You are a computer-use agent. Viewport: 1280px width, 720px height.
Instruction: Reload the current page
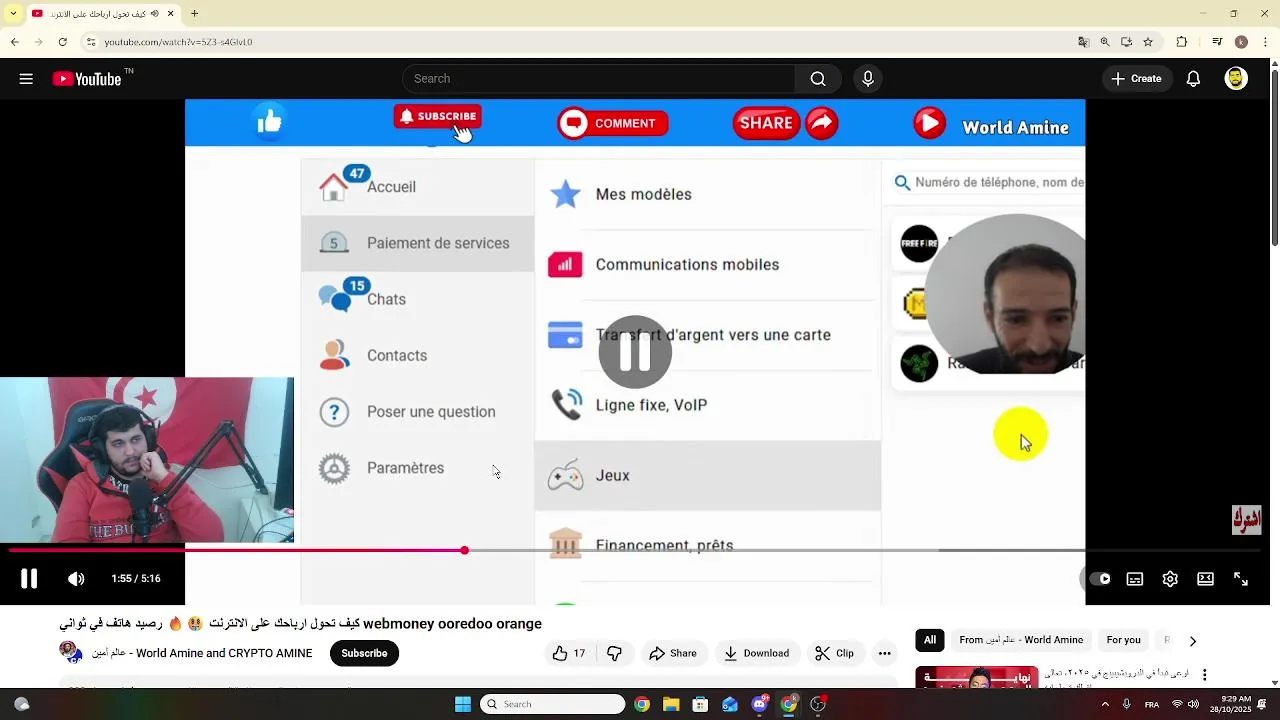click(62, 42)
